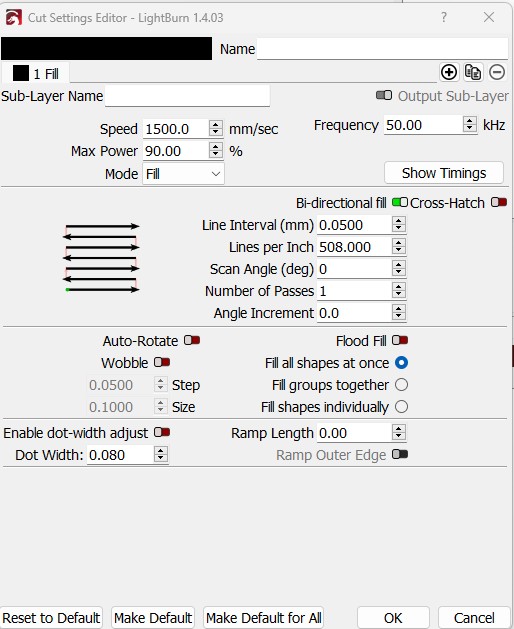Decrease Scan Angle with its down arrow
The height and width of the screenshot is (629, 514).
click(398, 273)
